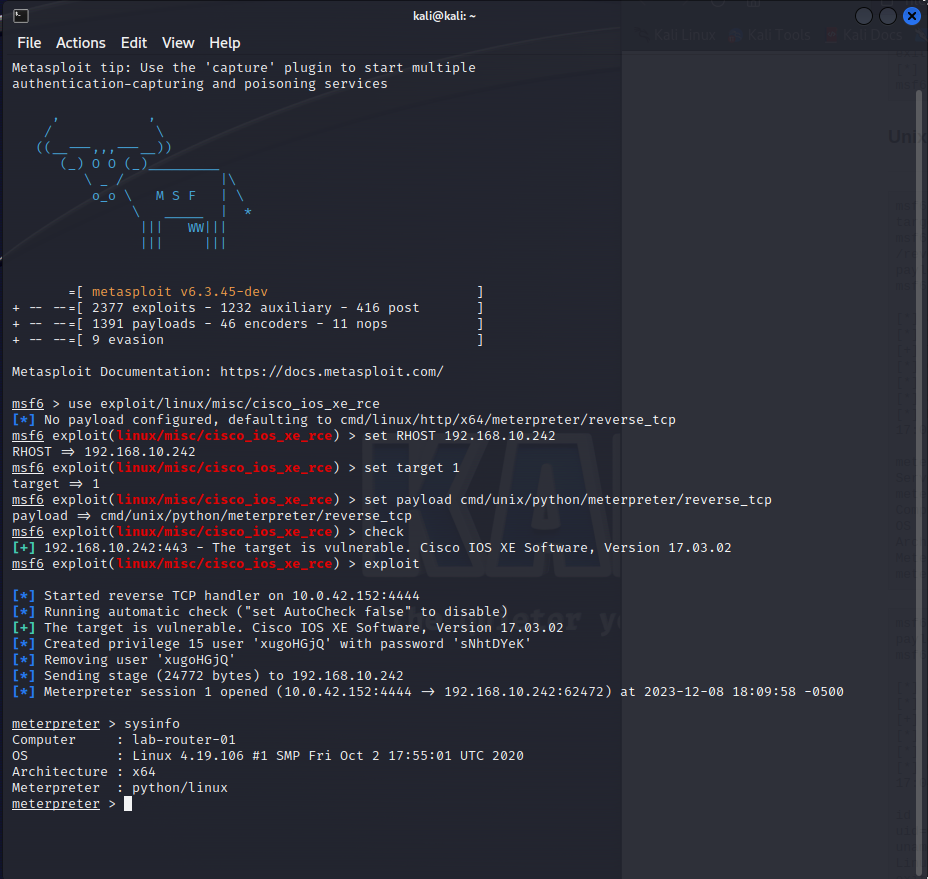This screenshot has width=928, height=879.
Task: Click the 'sysinfo' command text
Action: pyautogui.click(x=152, y=723)
